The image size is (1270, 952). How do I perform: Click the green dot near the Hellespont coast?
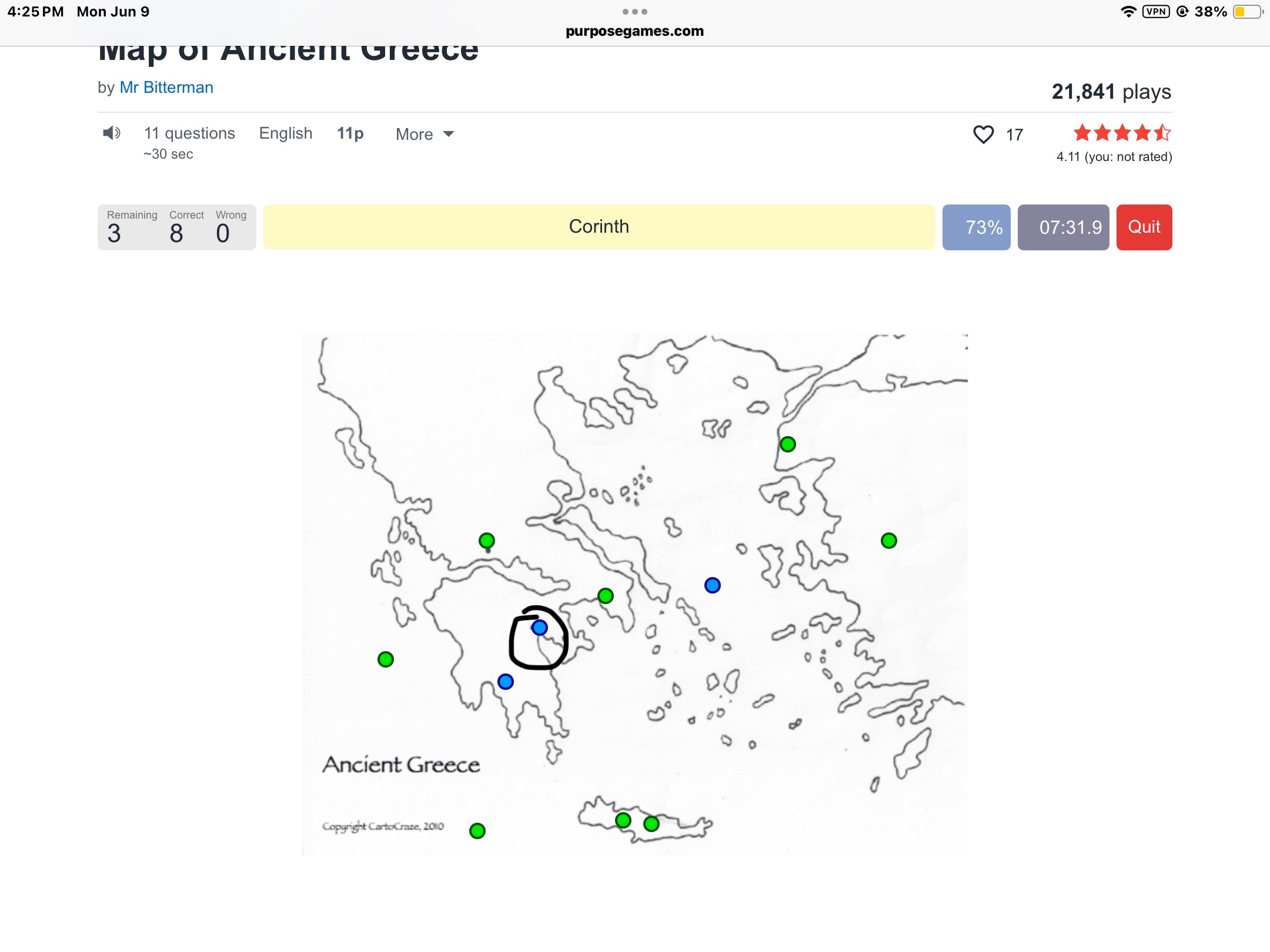pyautogui.click(x=788, y=444)
